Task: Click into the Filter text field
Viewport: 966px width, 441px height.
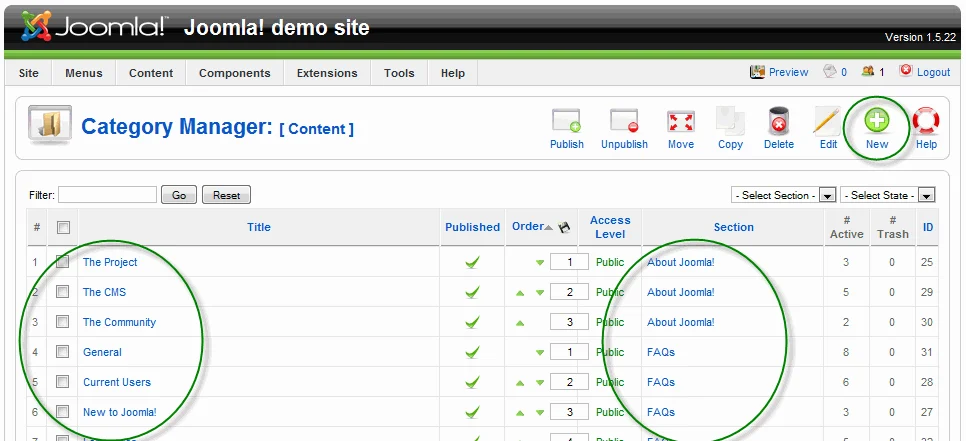Action: [107, 195]
